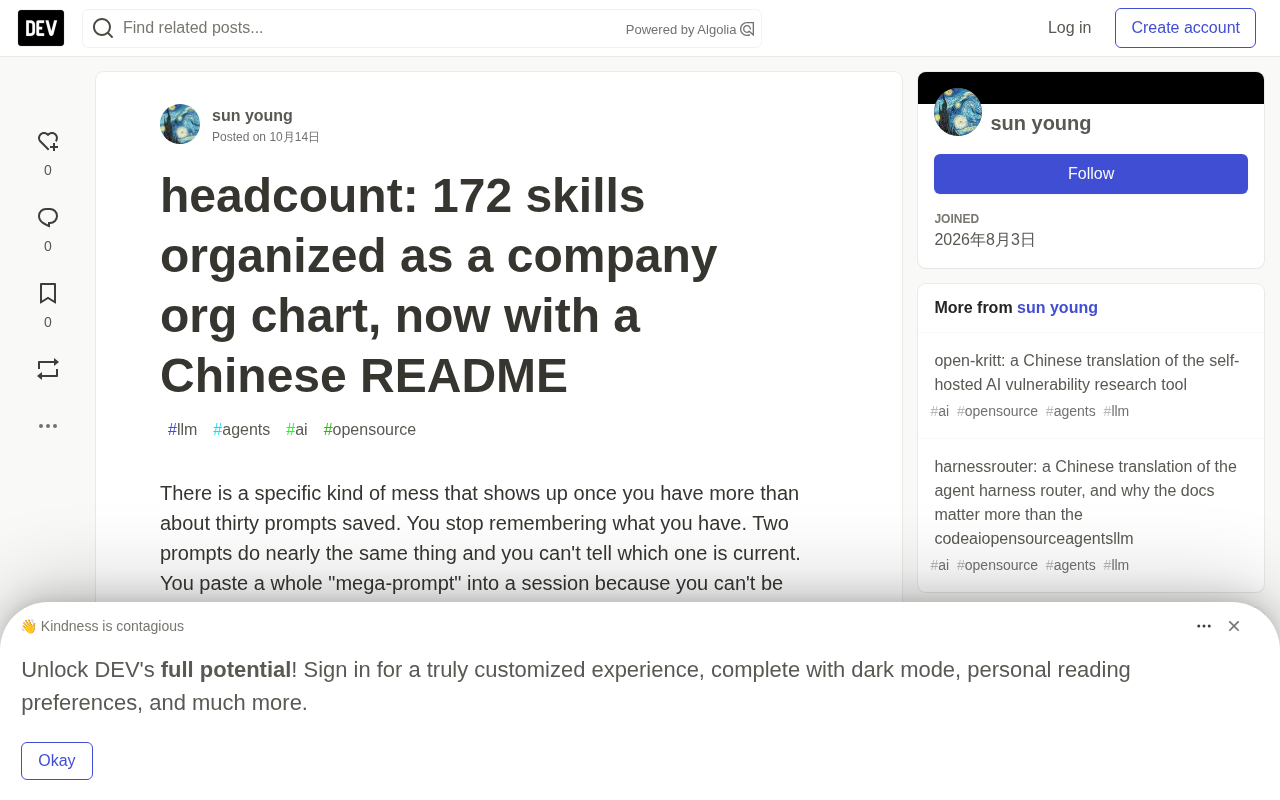The height and width of the screenshot is (800, 1280).
Task: Click the post title heading text
Action: point(439,285)
